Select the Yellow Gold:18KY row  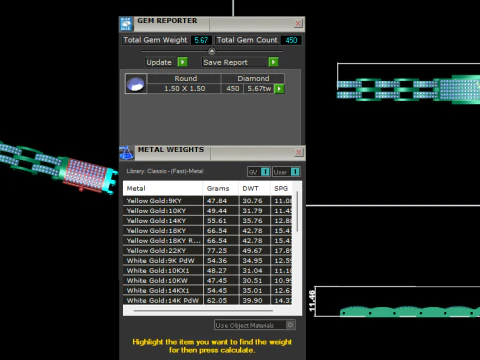click(x=208, y=231)
